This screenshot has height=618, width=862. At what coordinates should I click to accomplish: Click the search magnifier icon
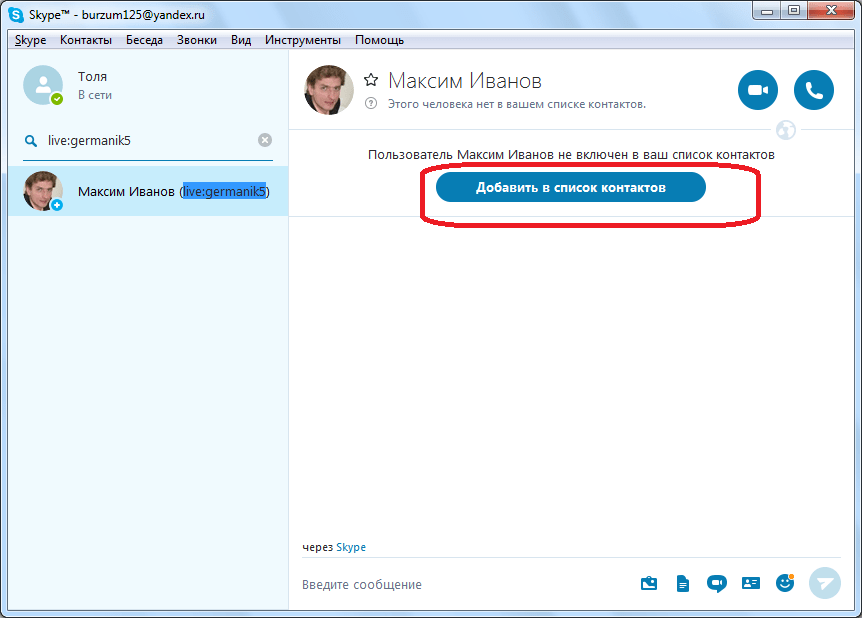pos(31,141)
